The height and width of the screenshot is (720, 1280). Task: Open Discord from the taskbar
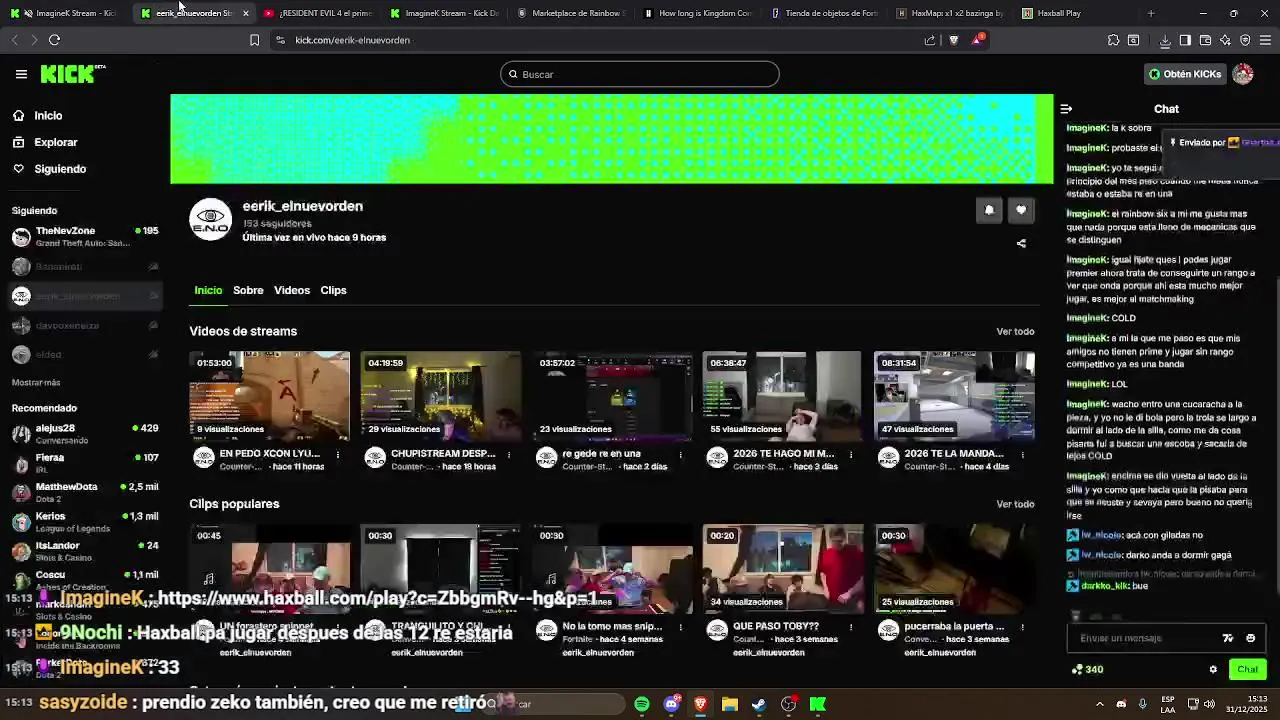[x=671, y=704]
